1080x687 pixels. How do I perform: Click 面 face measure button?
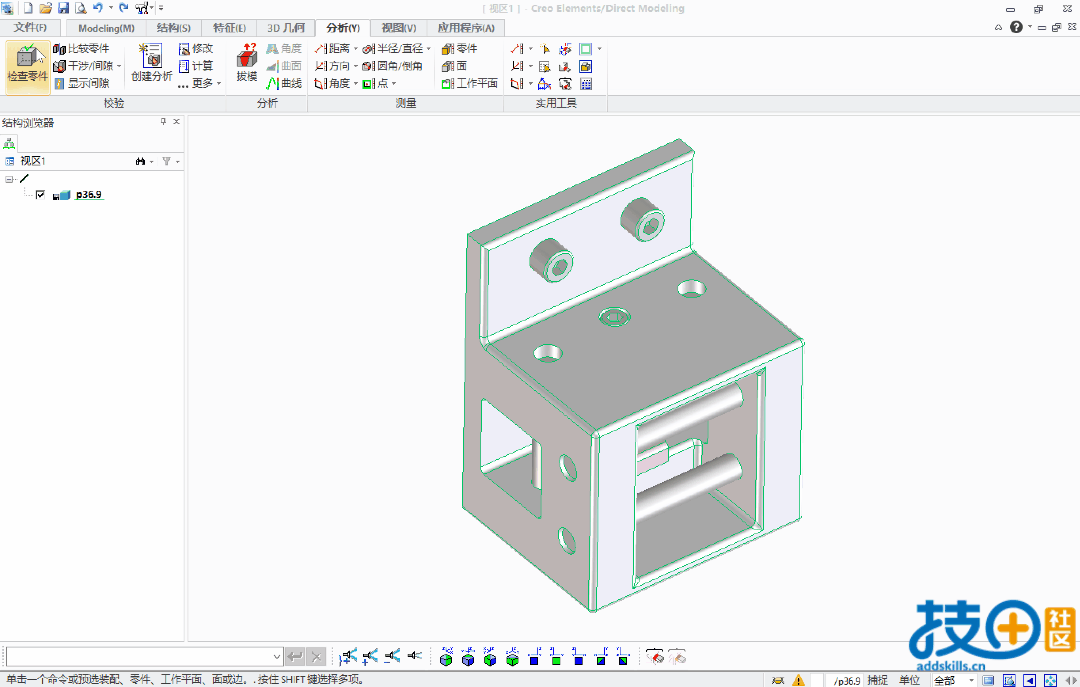coord(455,66)
